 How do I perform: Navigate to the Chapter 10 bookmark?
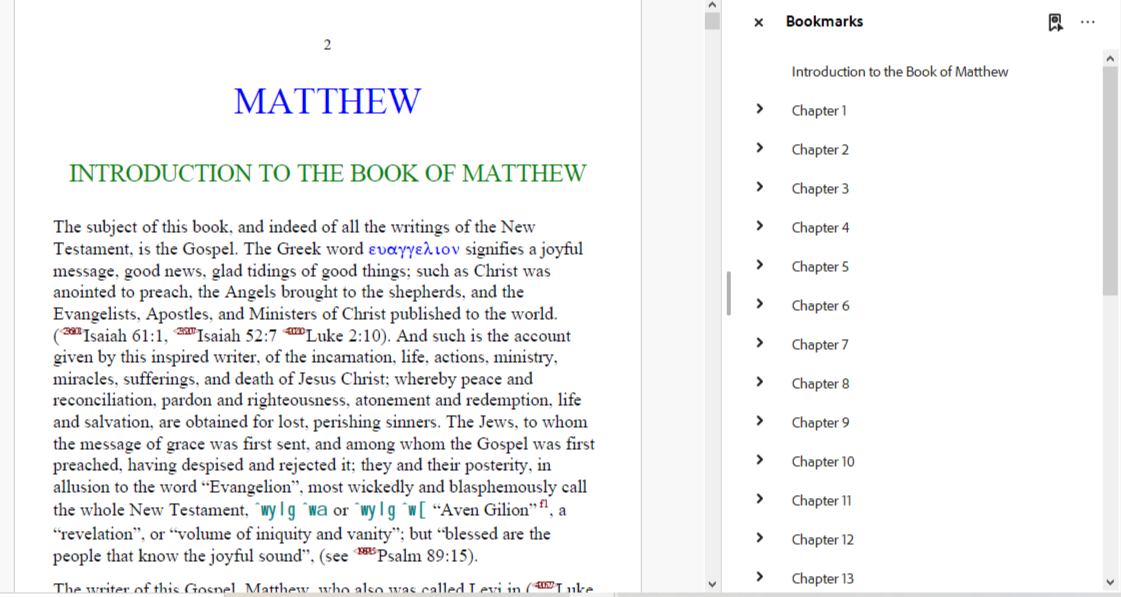click(x=822, y=462)
